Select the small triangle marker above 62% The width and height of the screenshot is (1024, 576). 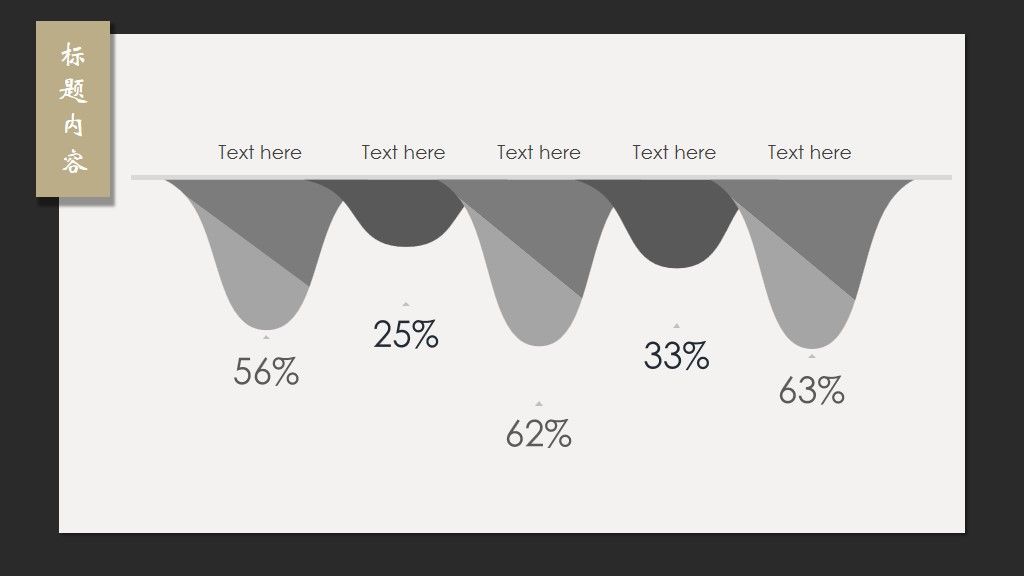tap(539, 404)
